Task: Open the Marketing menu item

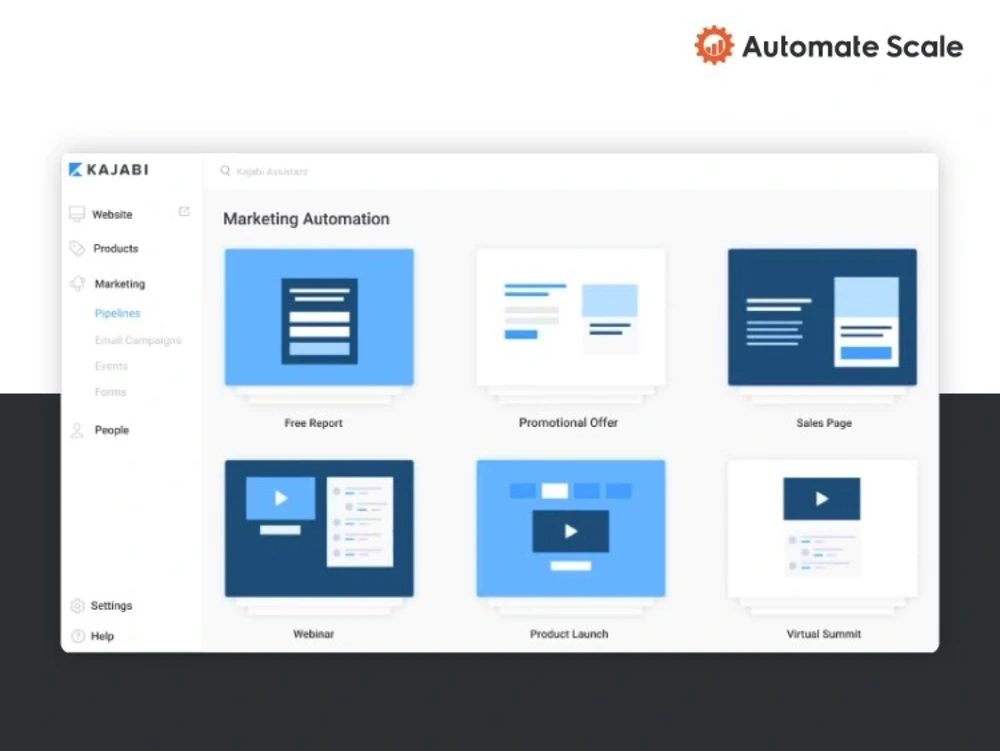Action: pos(120,284)
